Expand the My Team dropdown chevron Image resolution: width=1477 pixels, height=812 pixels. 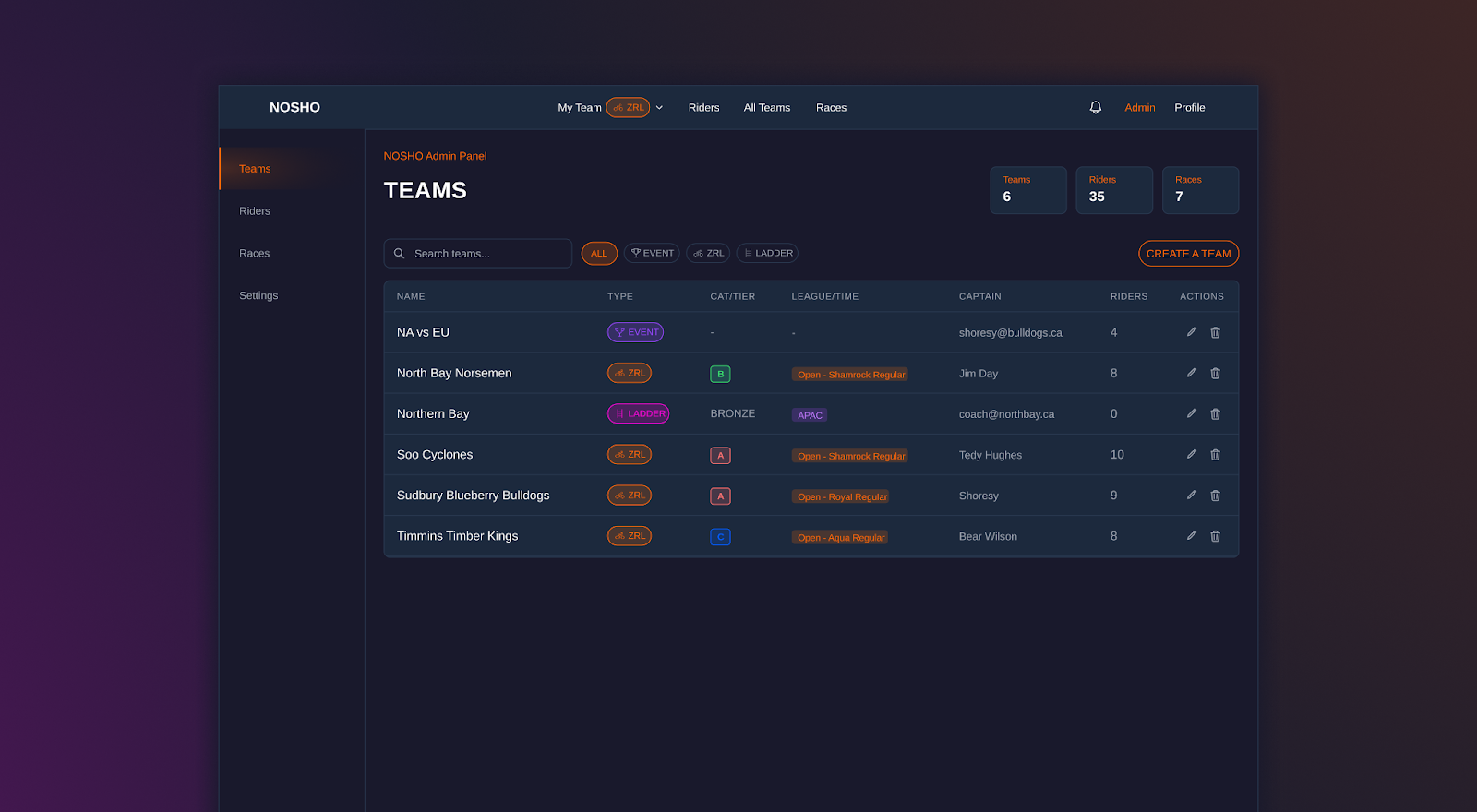click(x=659, y=108)
